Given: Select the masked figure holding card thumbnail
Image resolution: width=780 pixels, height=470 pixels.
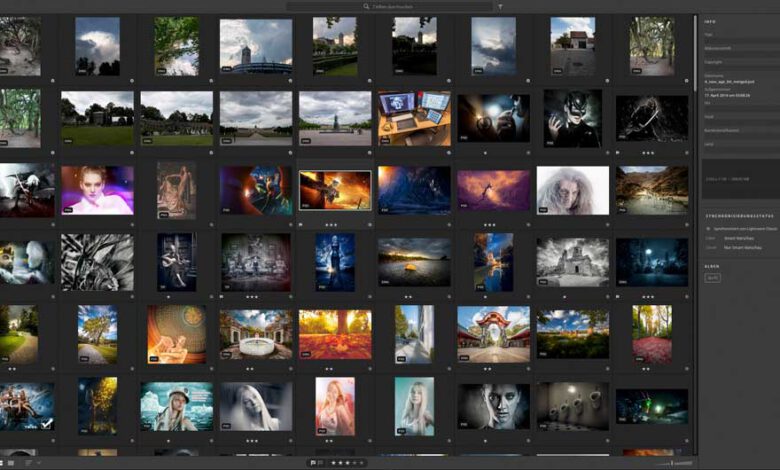Looking at the screenshot, I should click(x=573, y=118).
